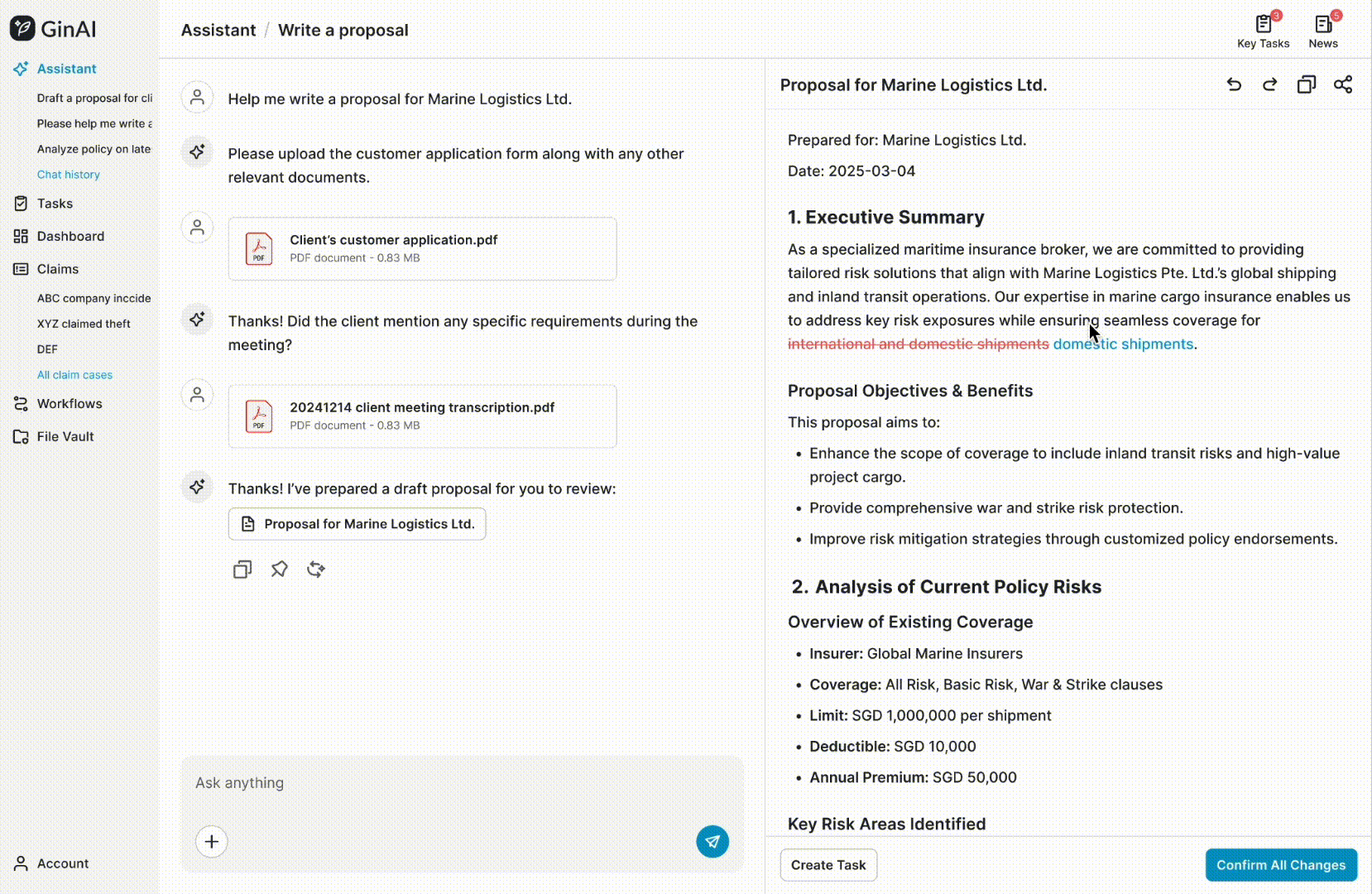1372x894 pixels.
Task: Open the Chat history link
Action: (x=69, y=174)
